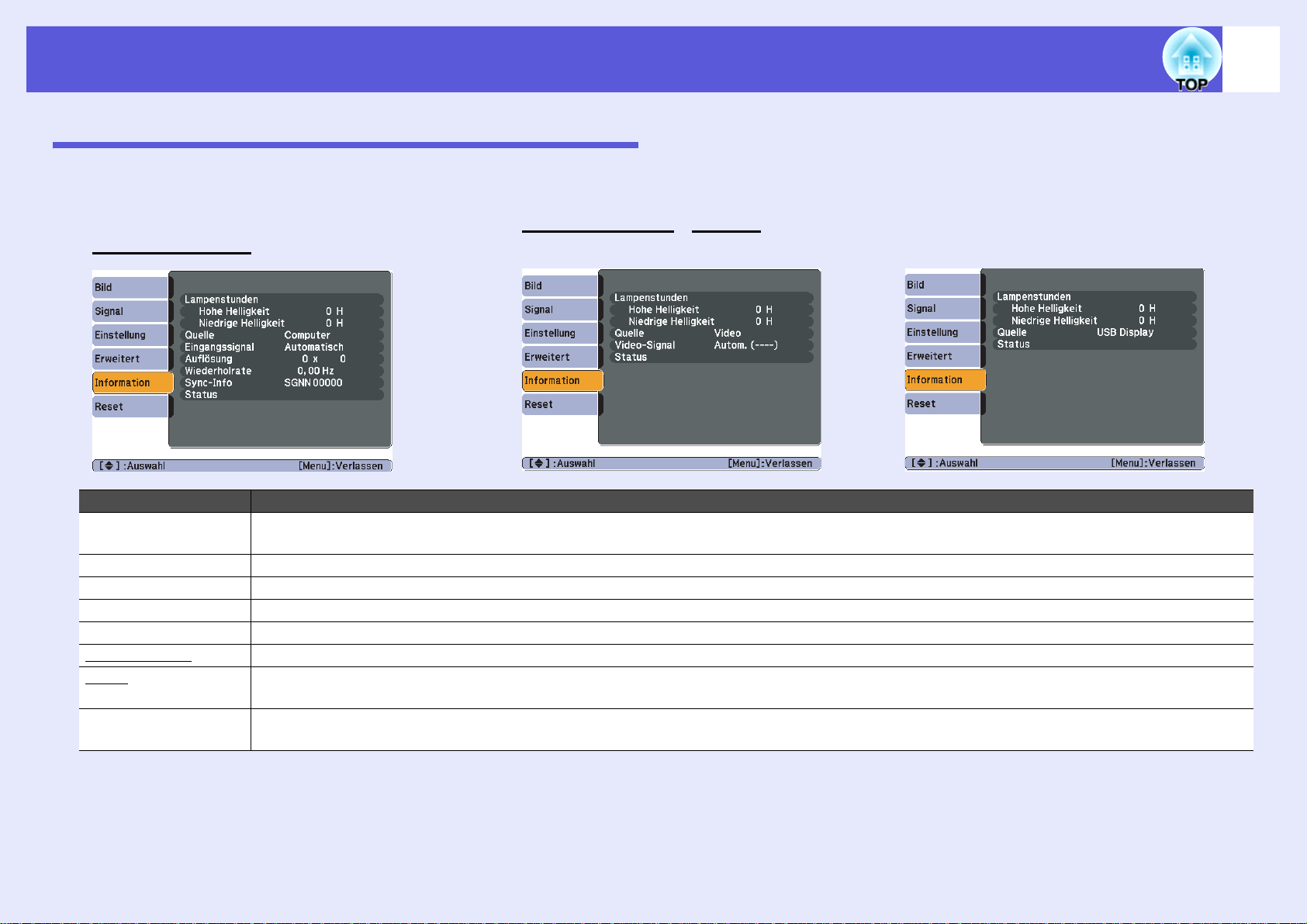
Task: Click the 'Video-Signal Autom. (----)' row
Action: click(711, 345)
